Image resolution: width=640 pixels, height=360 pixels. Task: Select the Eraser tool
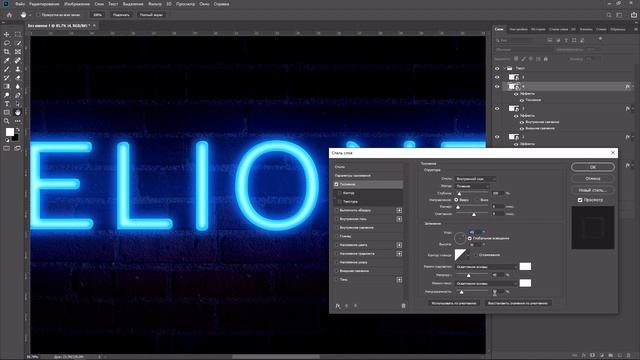[x=18, y=78]
